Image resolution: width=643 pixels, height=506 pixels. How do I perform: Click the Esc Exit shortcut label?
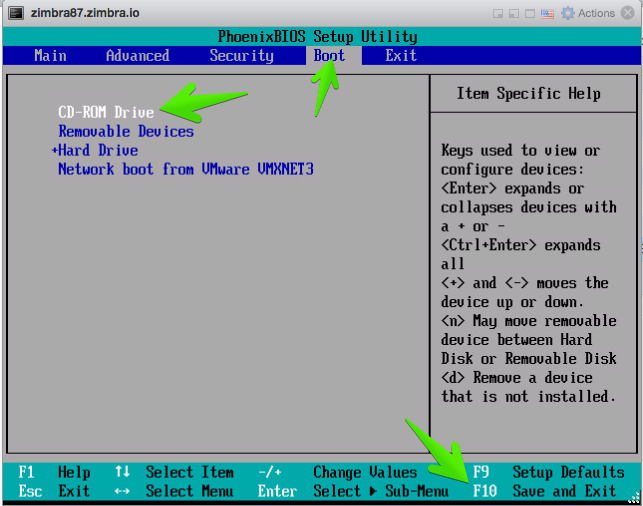54,491
